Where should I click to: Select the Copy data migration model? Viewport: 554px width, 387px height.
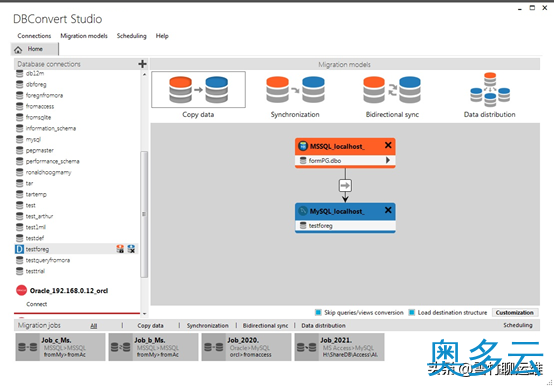198,90
